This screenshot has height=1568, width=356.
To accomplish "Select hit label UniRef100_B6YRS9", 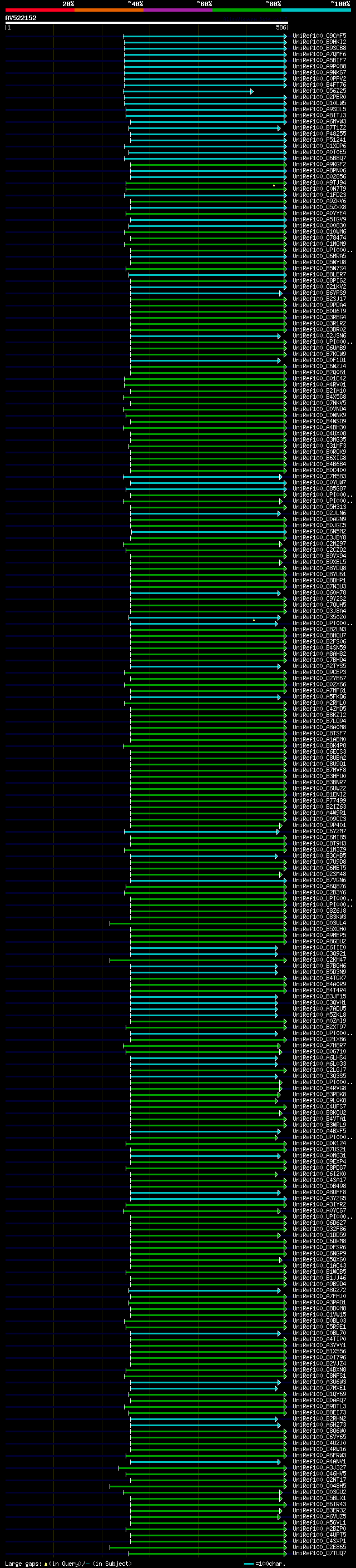I will 319,293.
